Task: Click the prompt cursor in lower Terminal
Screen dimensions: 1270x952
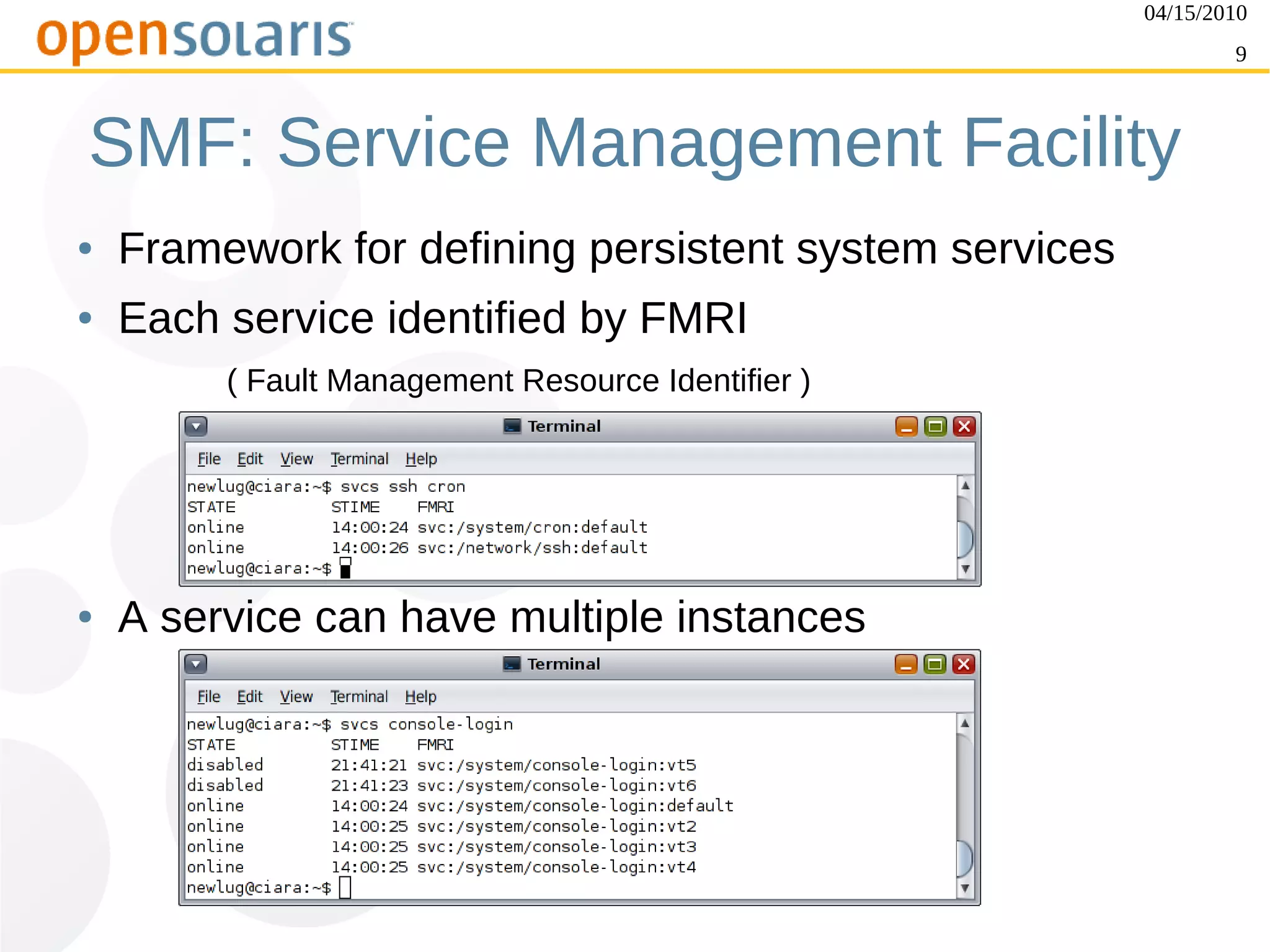Action: 345,887
